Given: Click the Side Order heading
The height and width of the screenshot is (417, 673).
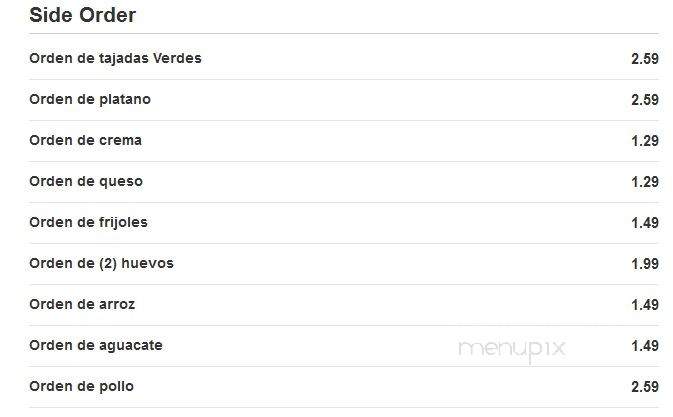Looking at the screenshot, I should pyautogui.click(x=82, y=15).
